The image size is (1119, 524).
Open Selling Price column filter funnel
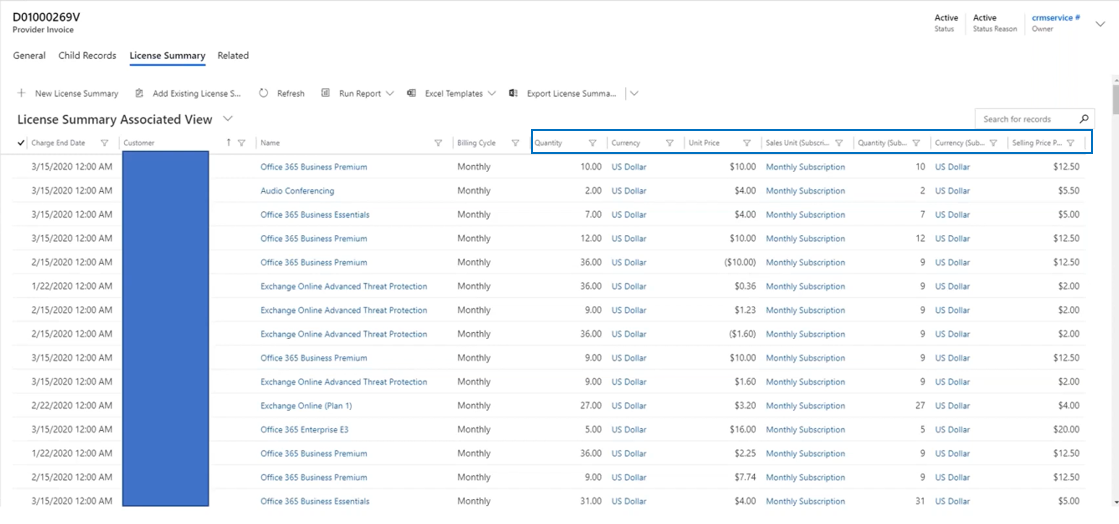[x=1070, y=143]
